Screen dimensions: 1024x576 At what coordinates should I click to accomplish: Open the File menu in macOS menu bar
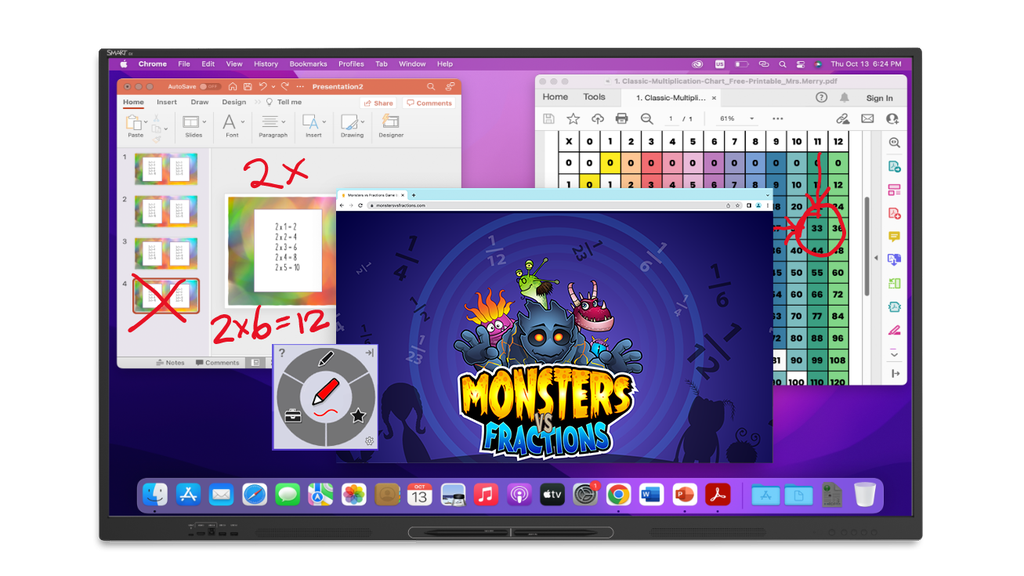pos(184,64)
